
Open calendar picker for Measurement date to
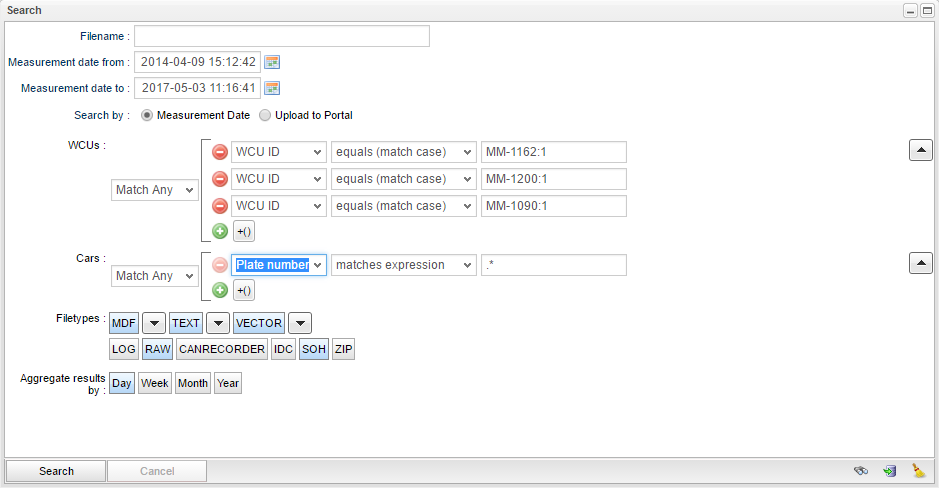pos(272,88)
